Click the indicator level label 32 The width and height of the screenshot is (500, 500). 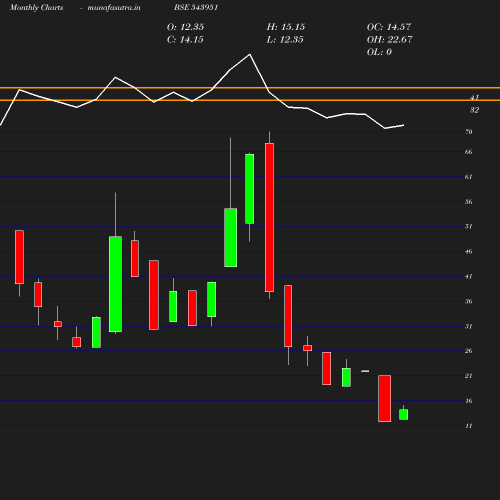coord(474,110)
